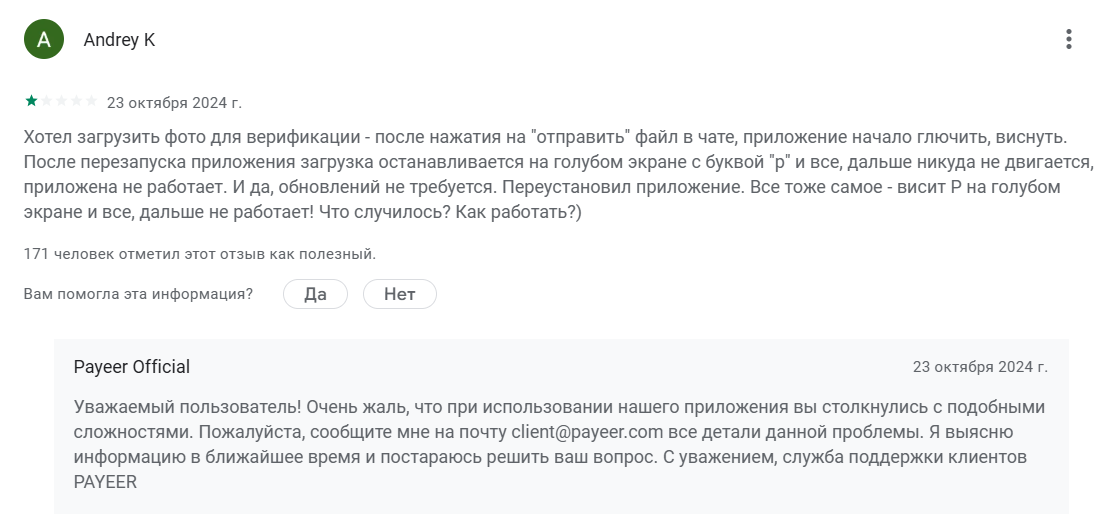This screenshot has height=515, width=1096.
Task: Click Andrey K's green avatar icon
Action: coord(43,40)
